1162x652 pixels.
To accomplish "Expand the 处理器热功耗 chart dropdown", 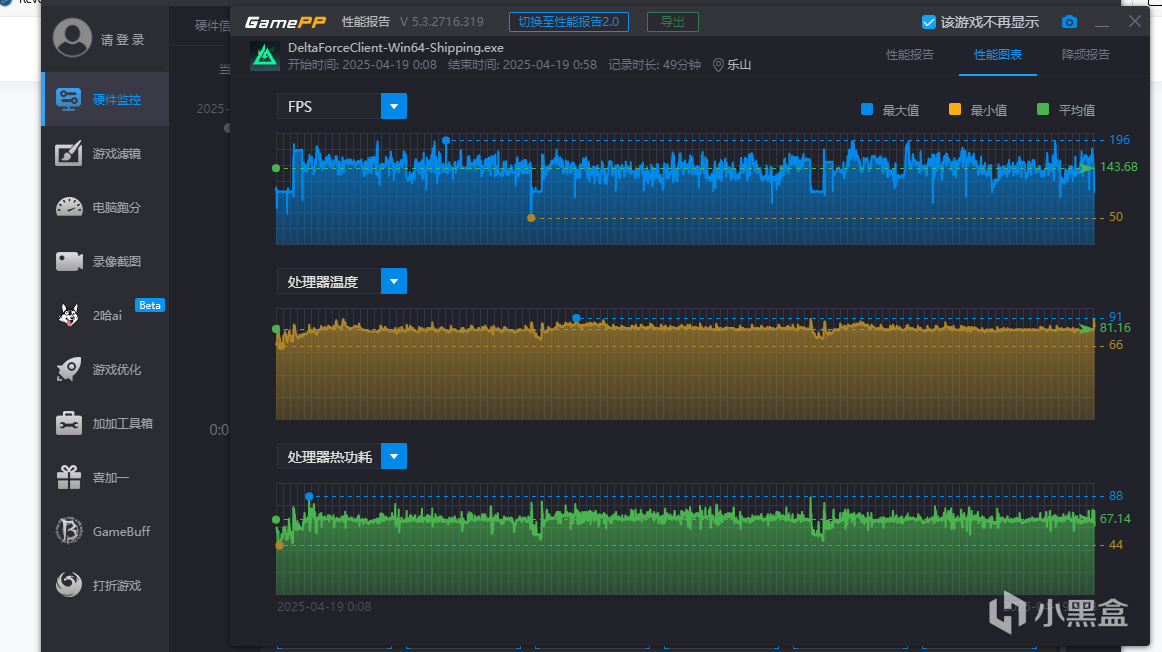I will coord(394,456).
